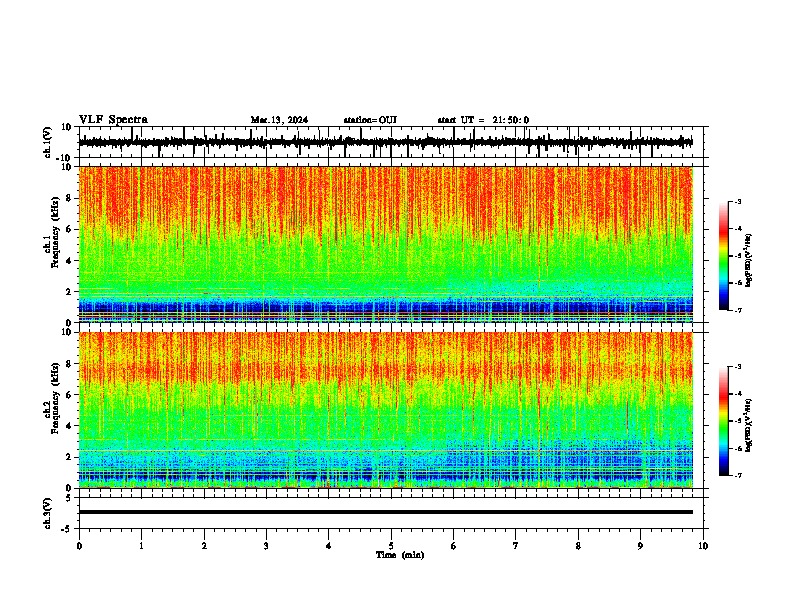Click the "-10" tick on the ch.1(V) axis
Image resolution: width=792 pixels, height=612 pixels.
click(x=65, y=158)
